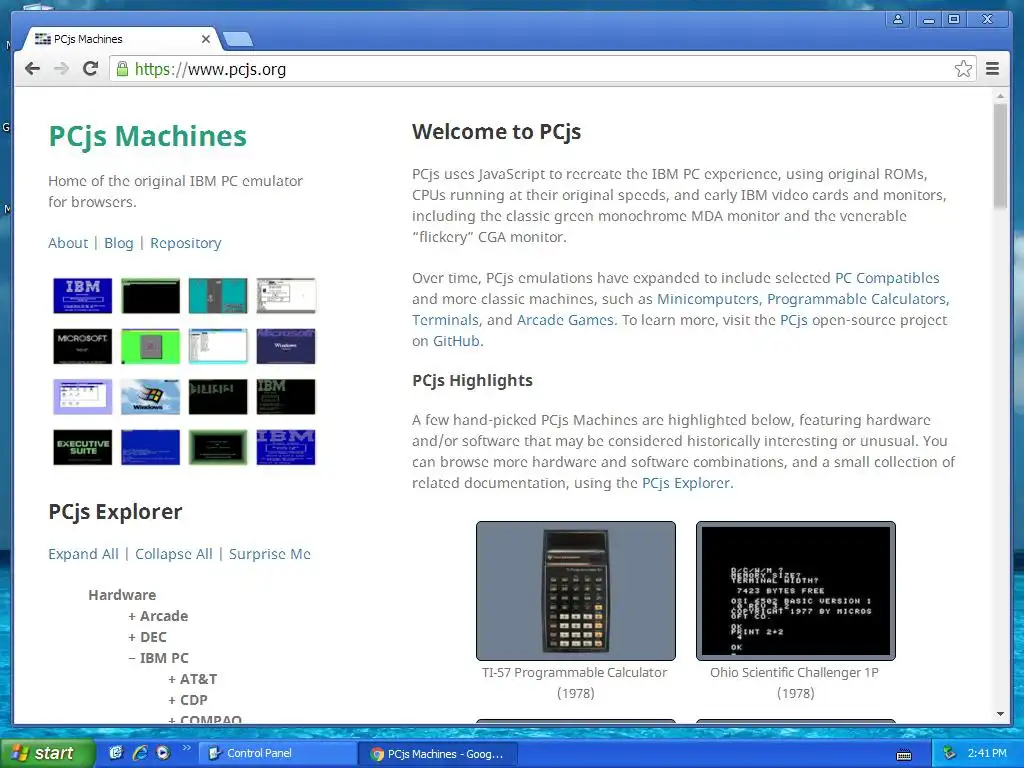This screenshot has width=1024, height=768.
Task: Open the solid blue thumbnail in bottom row
Action: (150, 447)
